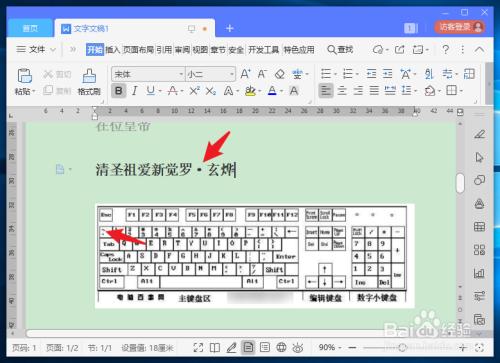Click the share export icon in toolbar
This screenshot has height=363, width=500.
coord(400,50)
